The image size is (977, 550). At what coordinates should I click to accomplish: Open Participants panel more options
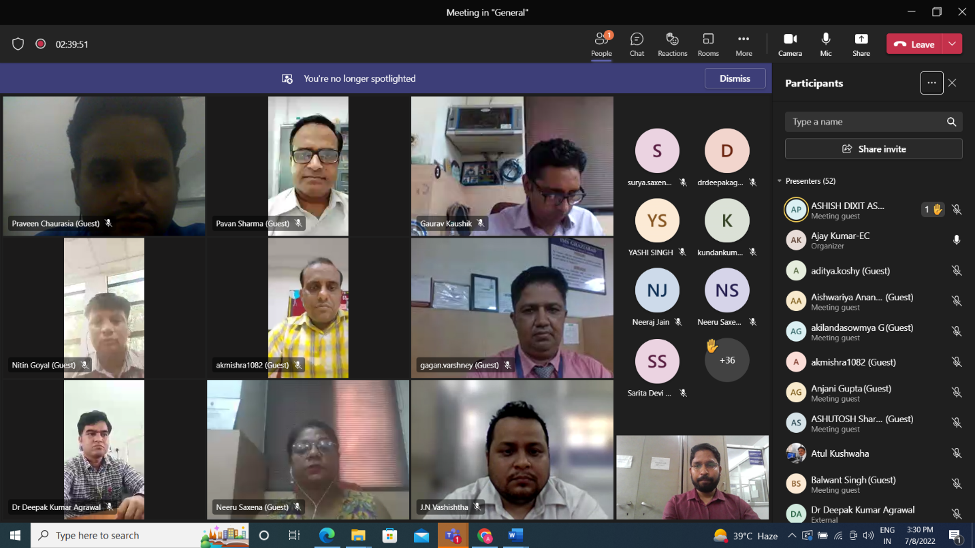pyautogui.click(x=931, y=83)
